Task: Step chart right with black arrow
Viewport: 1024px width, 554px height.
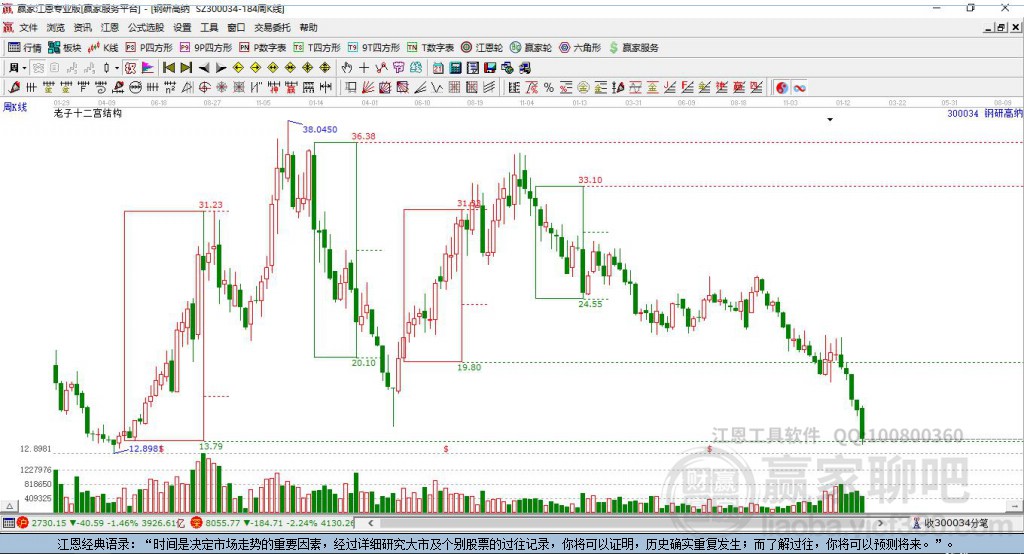Action: point(221,67)
